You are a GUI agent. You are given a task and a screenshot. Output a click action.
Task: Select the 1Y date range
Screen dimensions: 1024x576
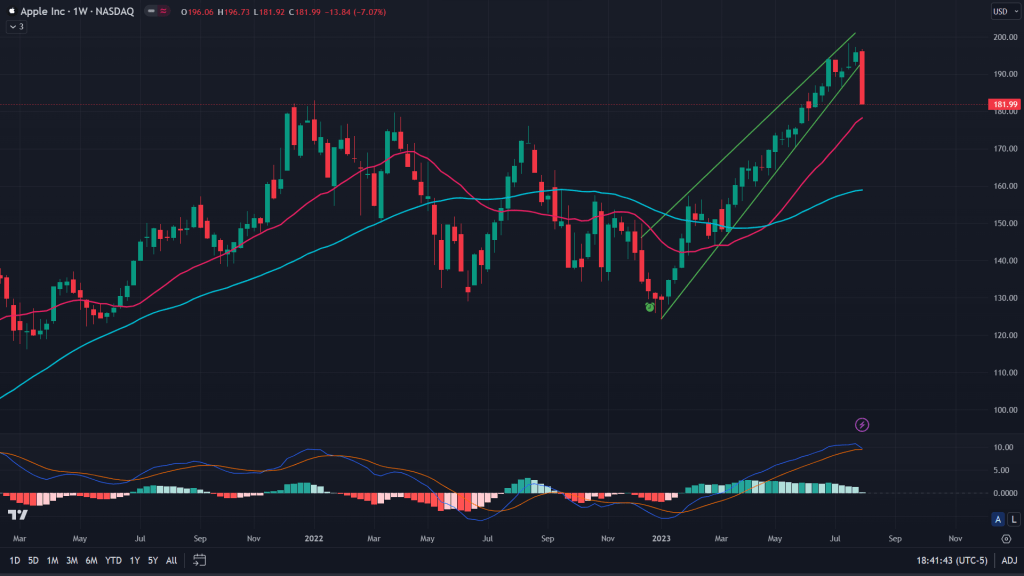(134, 560)
